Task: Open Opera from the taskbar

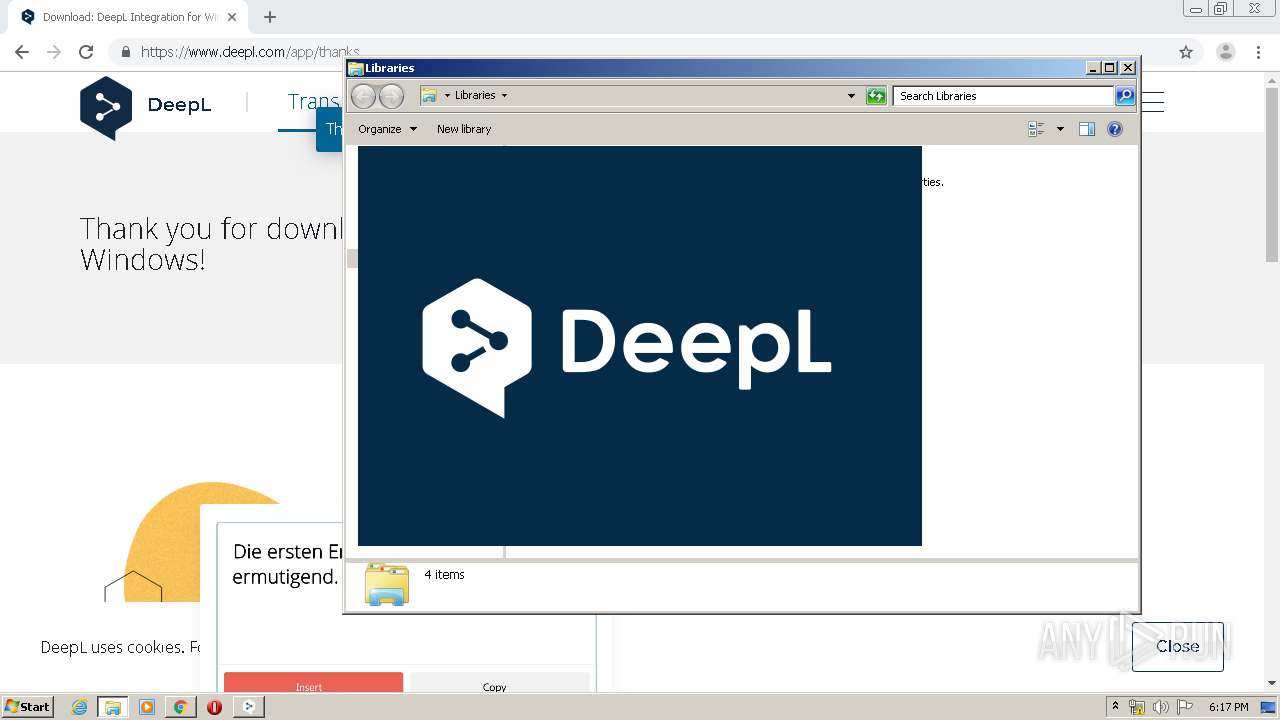Action: [214, 707]
